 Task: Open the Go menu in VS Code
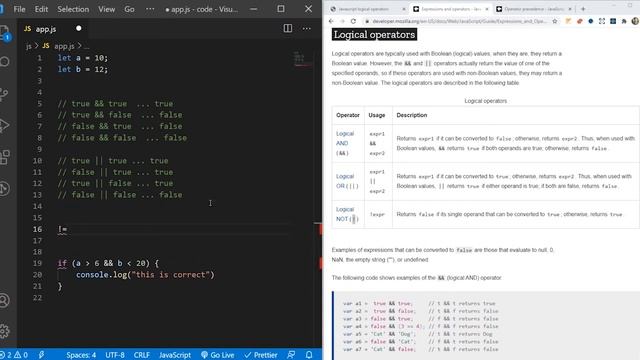(129, 9)
